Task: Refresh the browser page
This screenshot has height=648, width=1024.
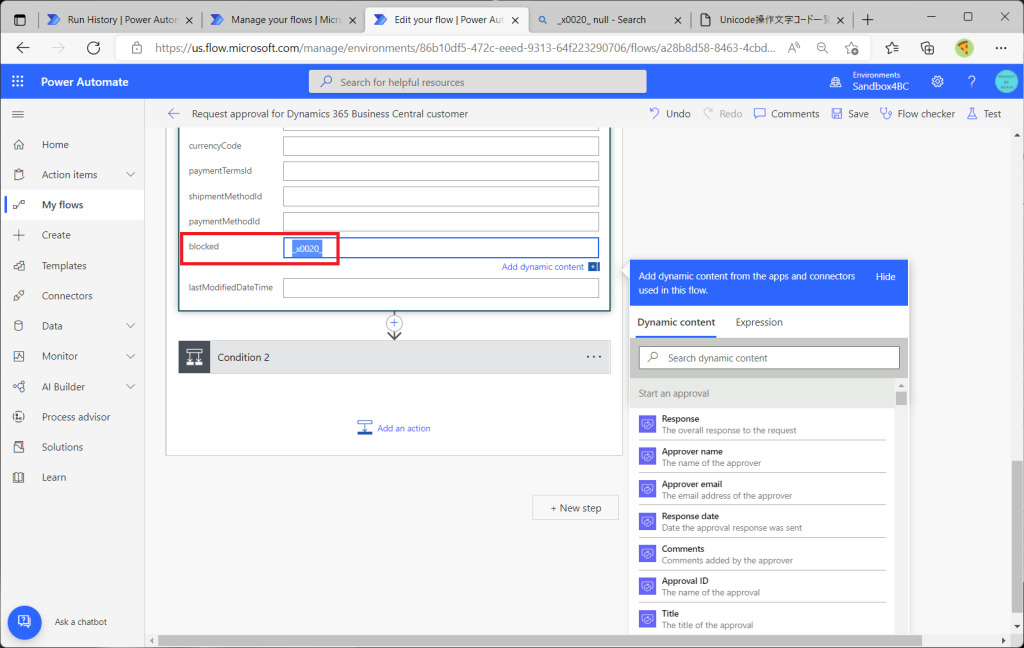Action: [x=93, y=48]
